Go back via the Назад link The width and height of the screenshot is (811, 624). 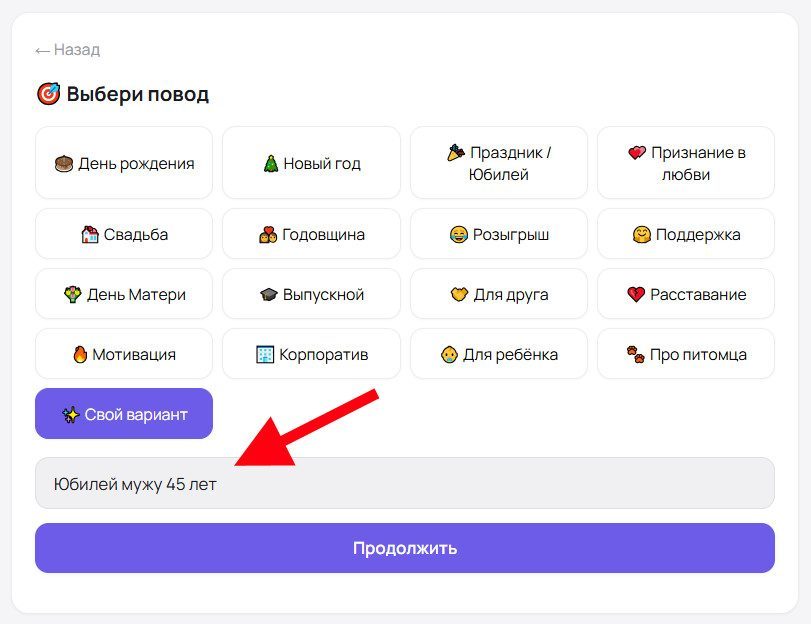(x=68, y=50)
